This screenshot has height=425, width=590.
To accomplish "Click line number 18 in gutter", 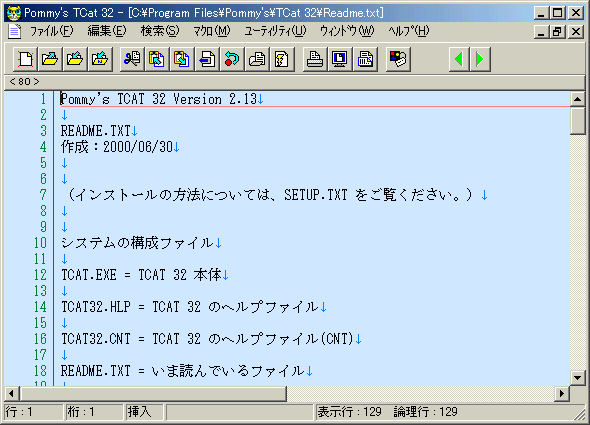I will tap(40, 371).
